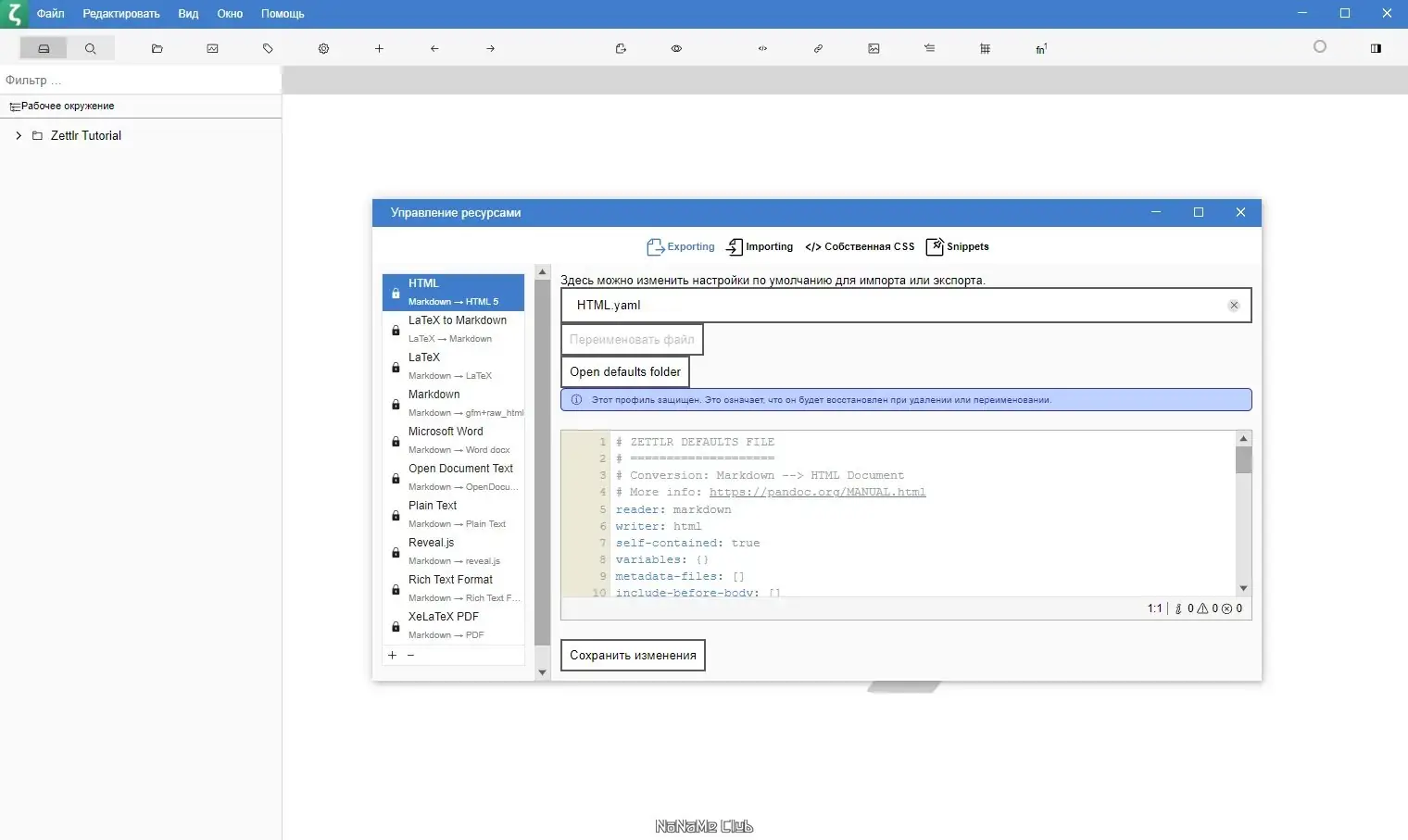
Task: Go back using the left arrow icon
Action: (x=434, y=48)
